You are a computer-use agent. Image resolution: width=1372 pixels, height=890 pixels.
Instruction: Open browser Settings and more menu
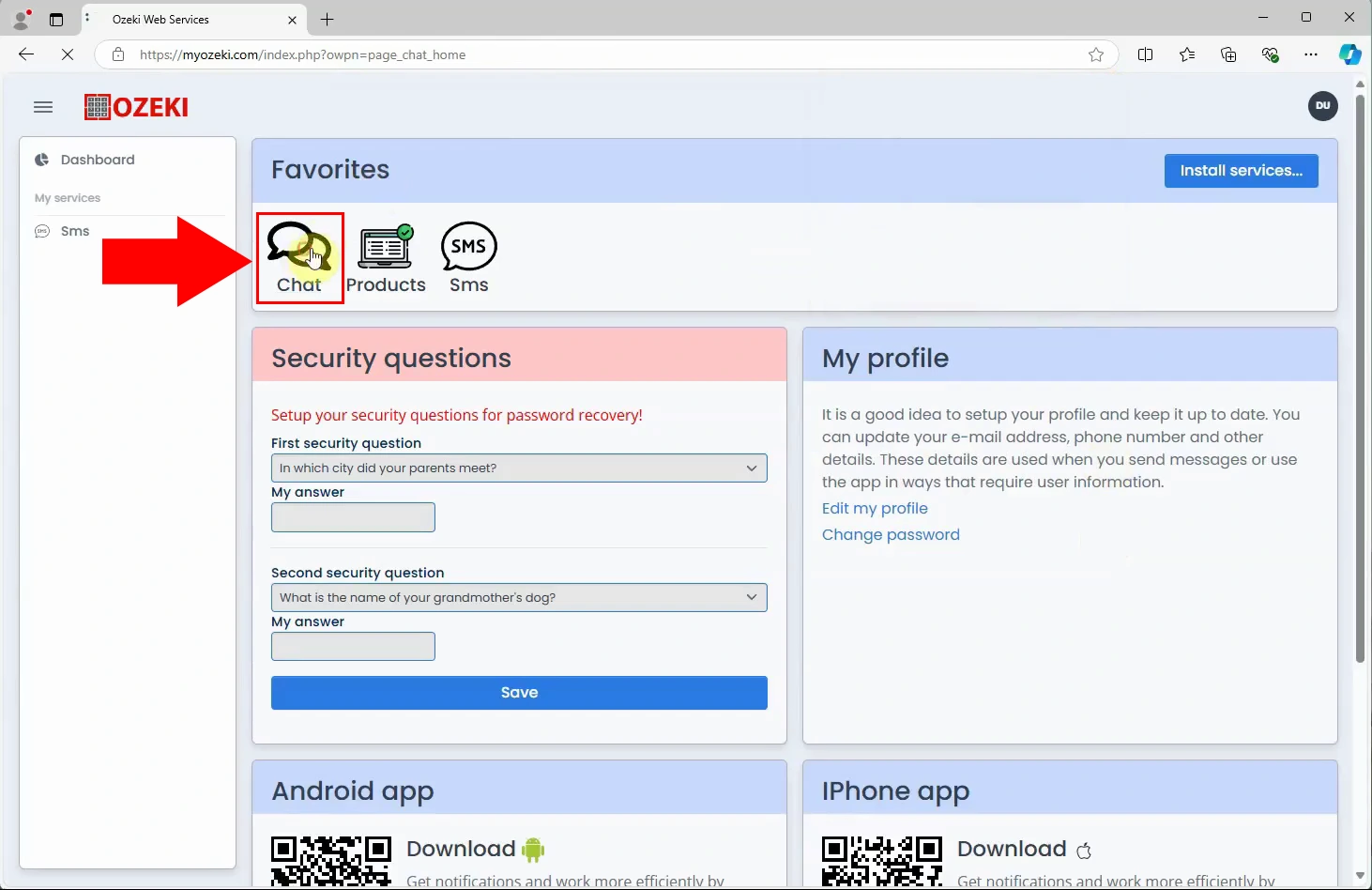point(1311,54)
